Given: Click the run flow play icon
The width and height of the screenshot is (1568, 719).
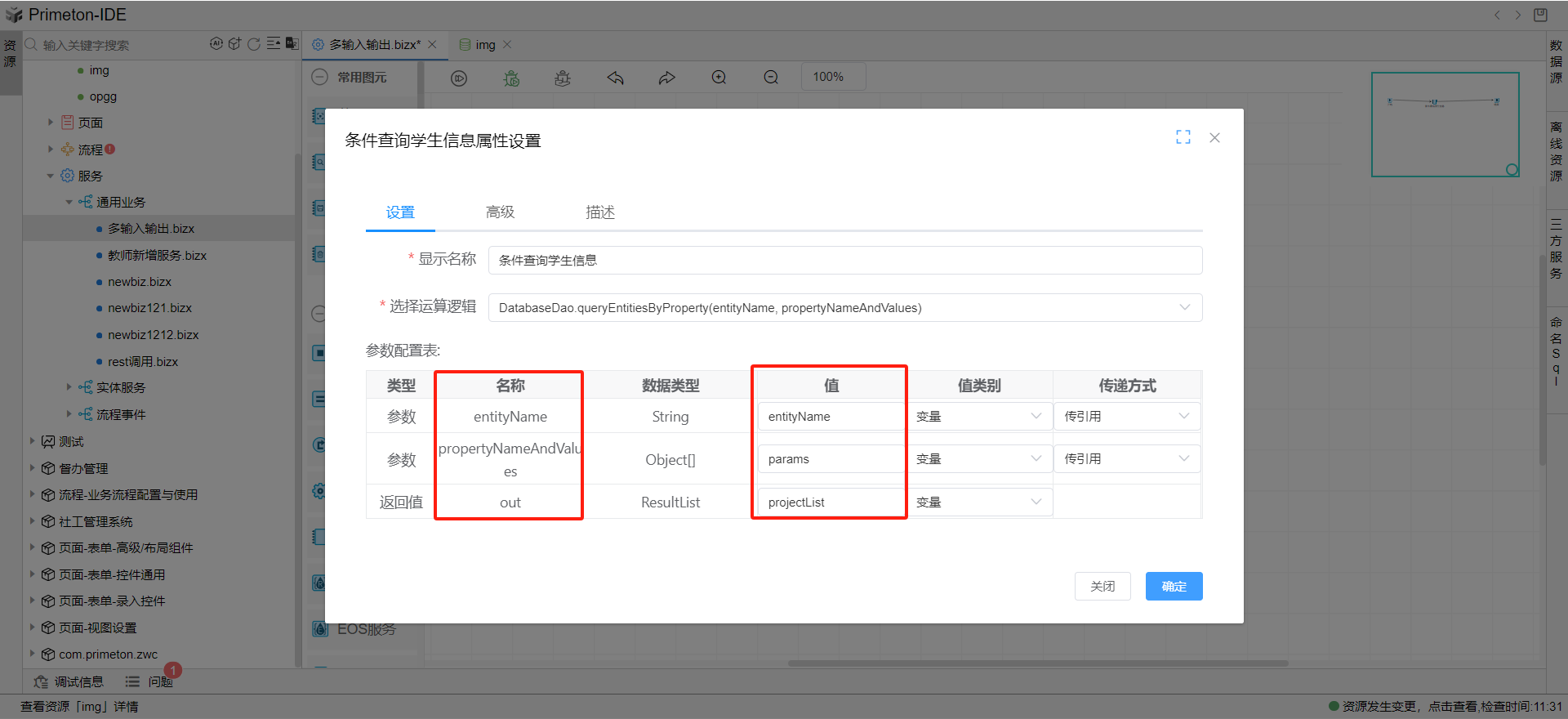Looking at the screenshot, I should (x=459, y=78).
